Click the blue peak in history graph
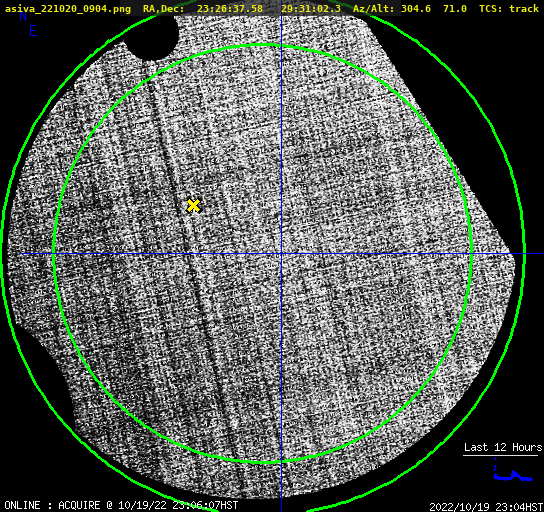Viewport: 544px width, 512px height. [495, 459]
